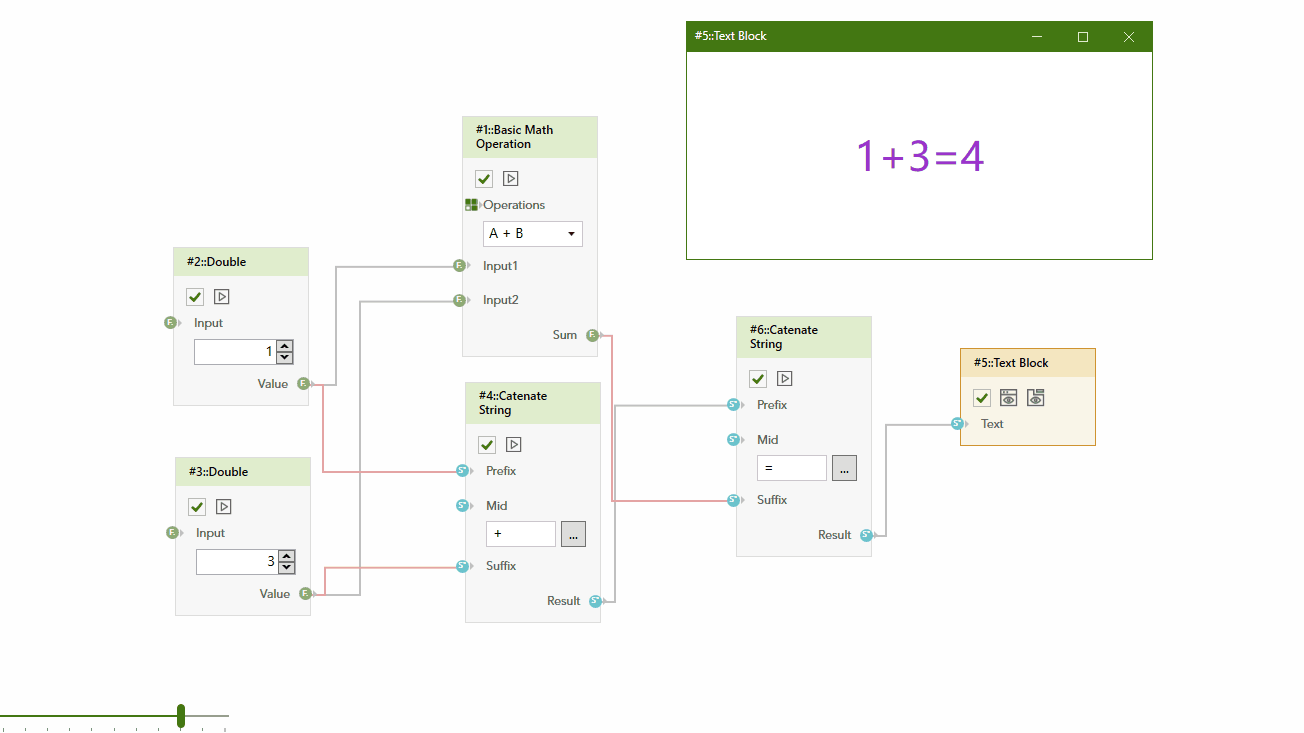The image size is (1304, 733).
Task: Click the Value output port of #2 Double
Action: point(303,384)
